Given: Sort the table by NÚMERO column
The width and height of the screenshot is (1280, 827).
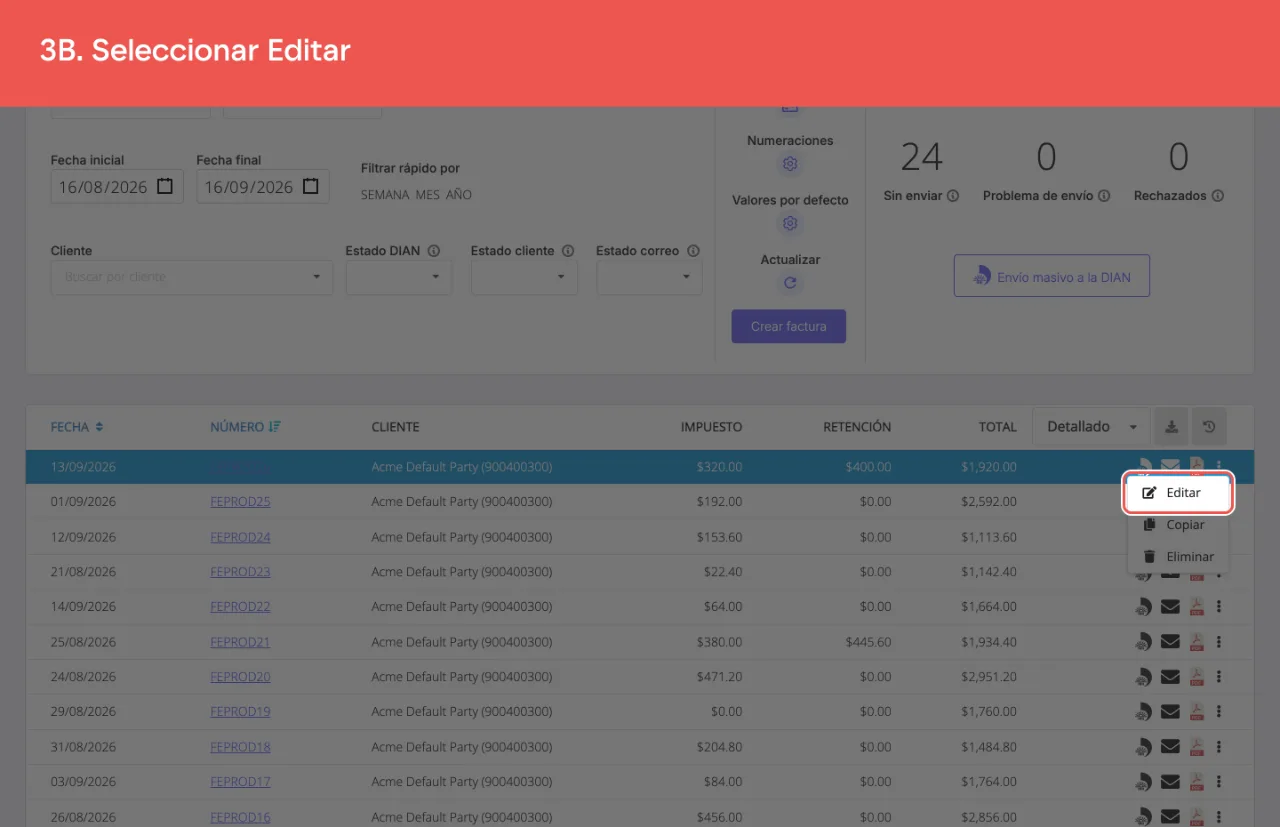Looking at the screenshot, I should (x=246, y=427).
